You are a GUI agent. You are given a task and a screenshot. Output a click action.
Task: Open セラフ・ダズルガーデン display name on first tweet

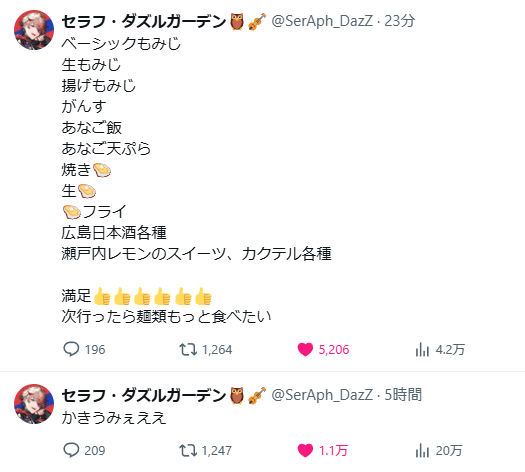pyautogui.click(x=144, y=21)
